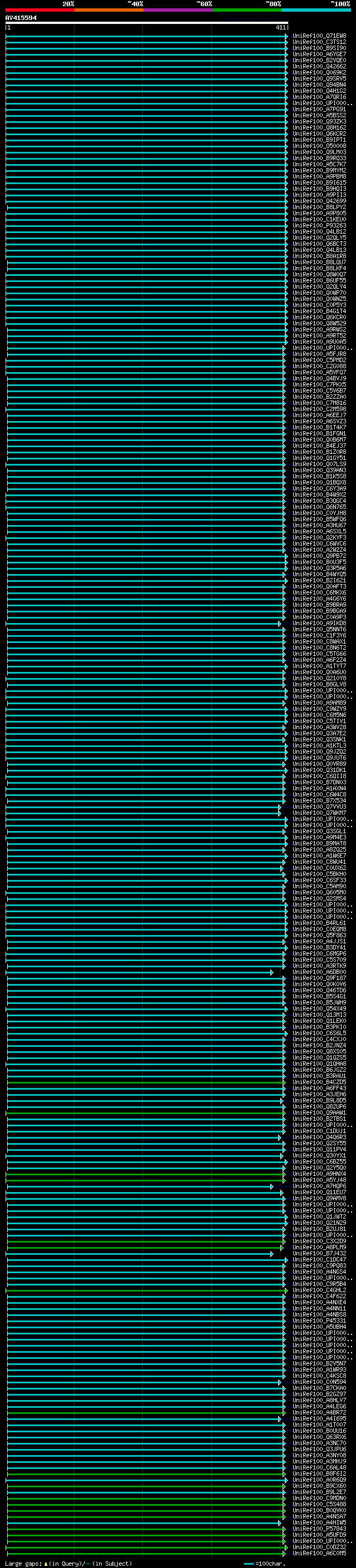This screenshot has width=356, height=1568.
Task: Open hit UniRef100_Q42699
Action: (319, 201)
